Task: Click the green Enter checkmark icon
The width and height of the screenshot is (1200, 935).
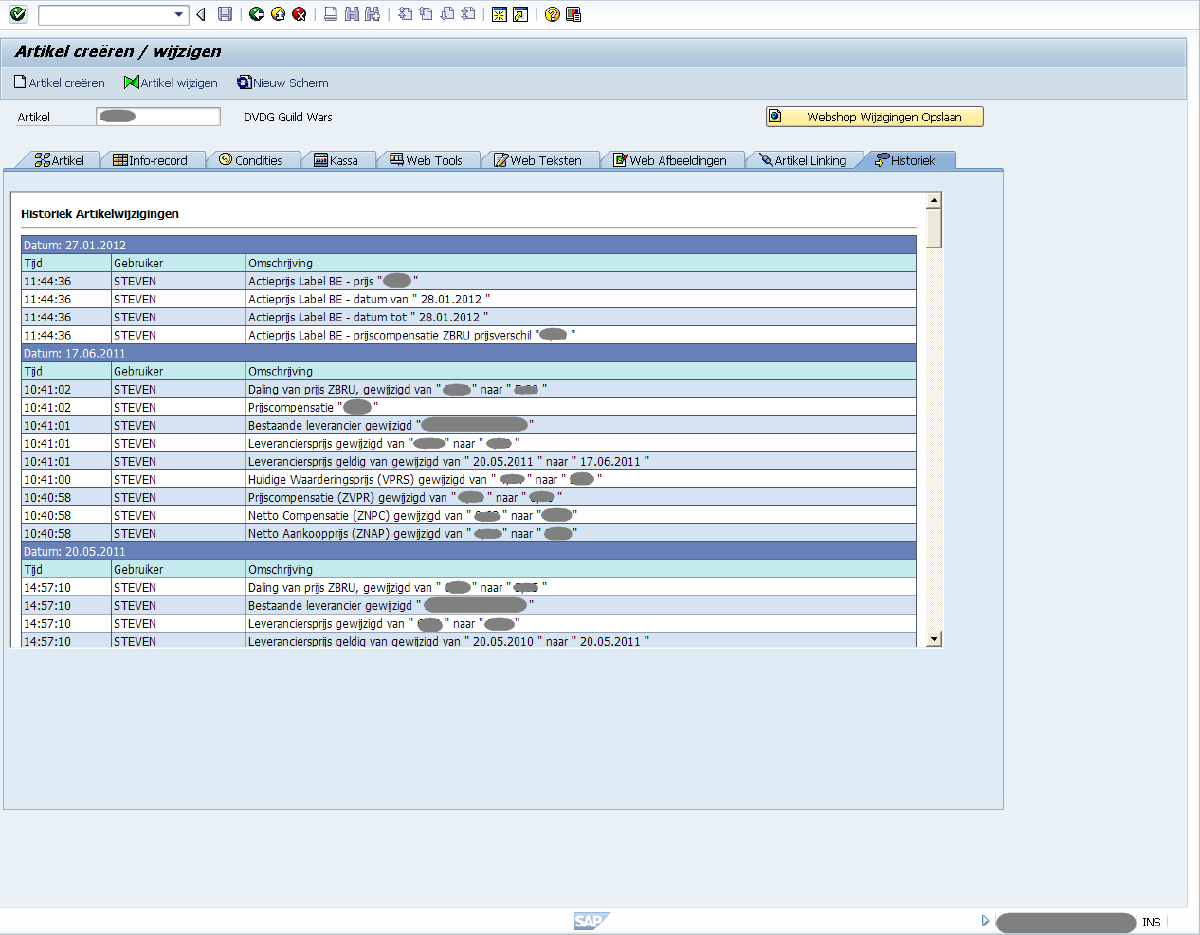Action: point(17,14)
